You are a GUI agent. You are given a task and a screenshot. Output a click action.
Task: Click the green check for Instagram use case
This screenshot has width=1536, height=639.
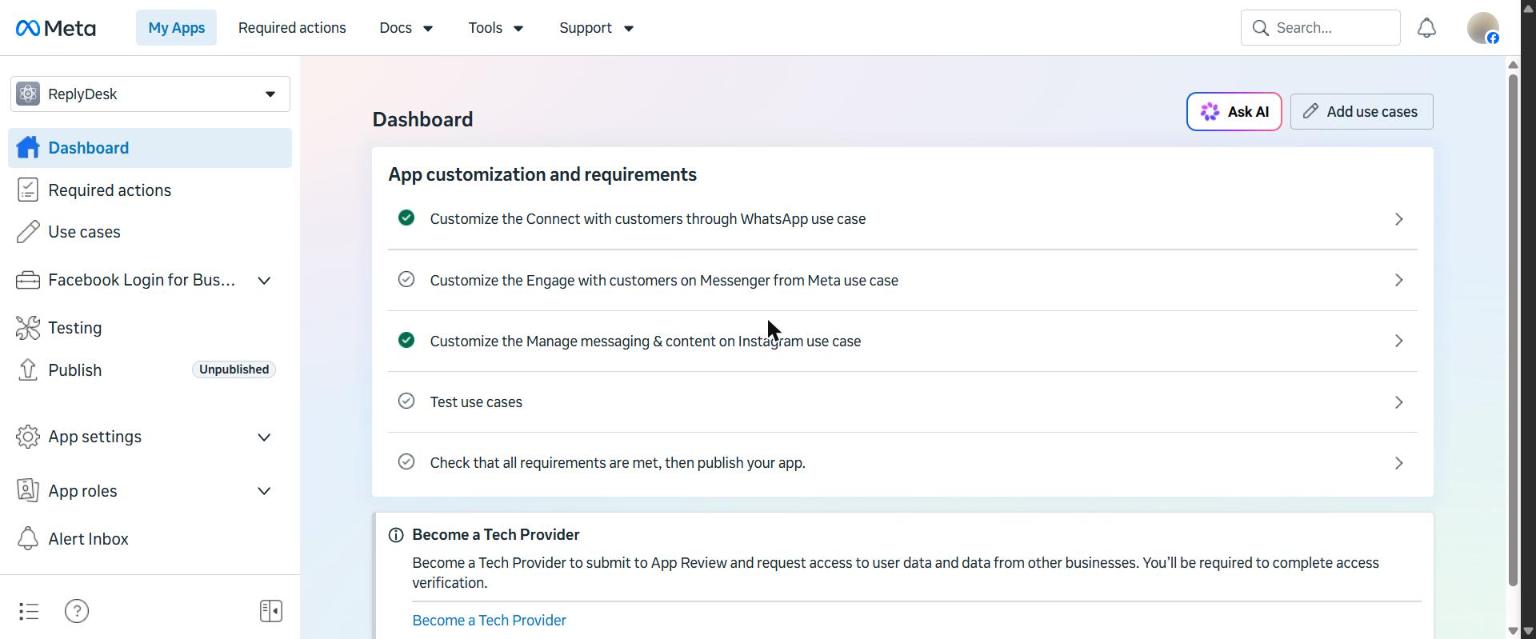pyautogui.click(x=406, y=340)
